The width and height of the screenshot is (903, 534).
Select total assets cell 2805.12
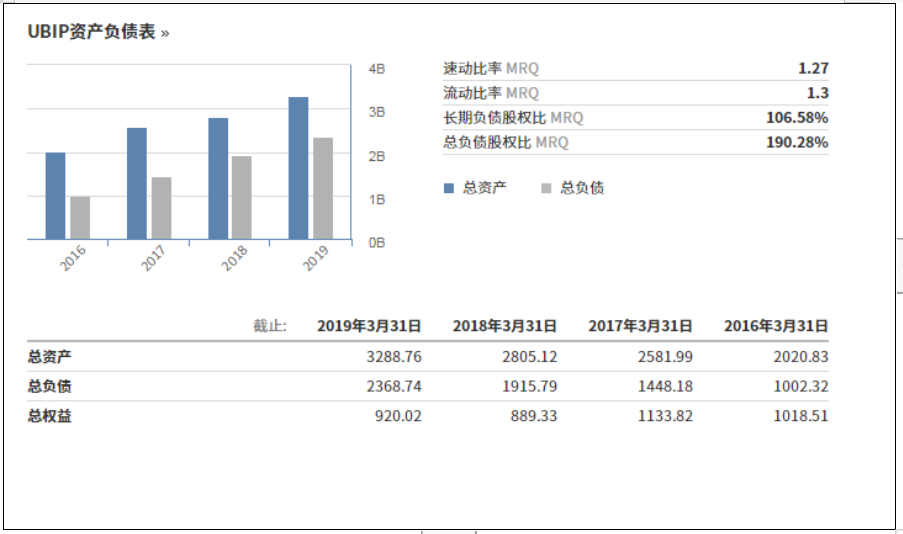click(530, 357)
